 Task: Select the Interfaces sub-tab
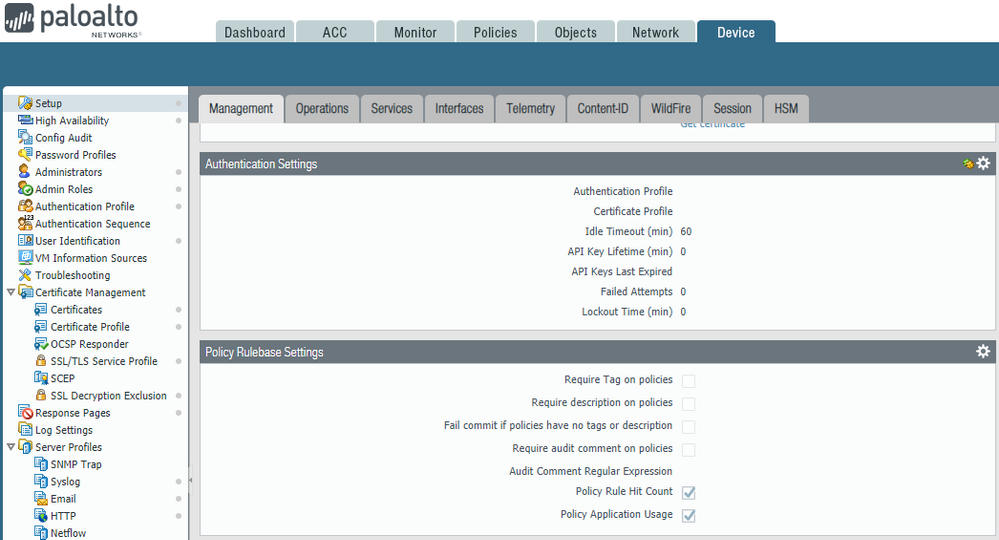click(x=459, y=109)
